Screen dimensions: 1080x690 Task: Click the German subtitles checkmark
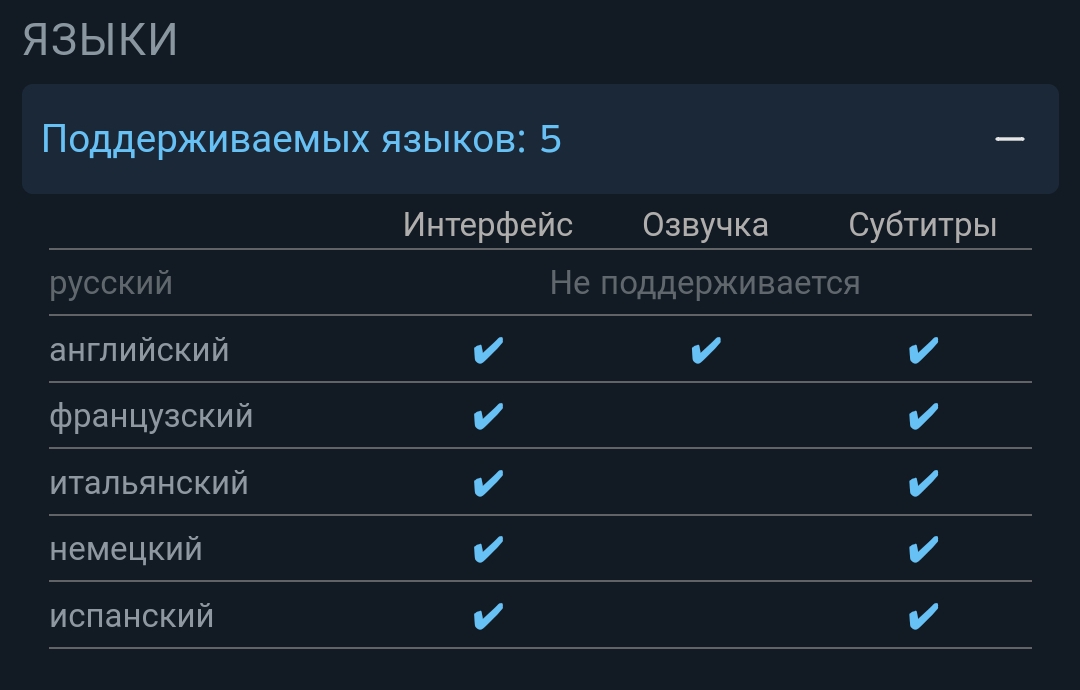tap(924, 549)
